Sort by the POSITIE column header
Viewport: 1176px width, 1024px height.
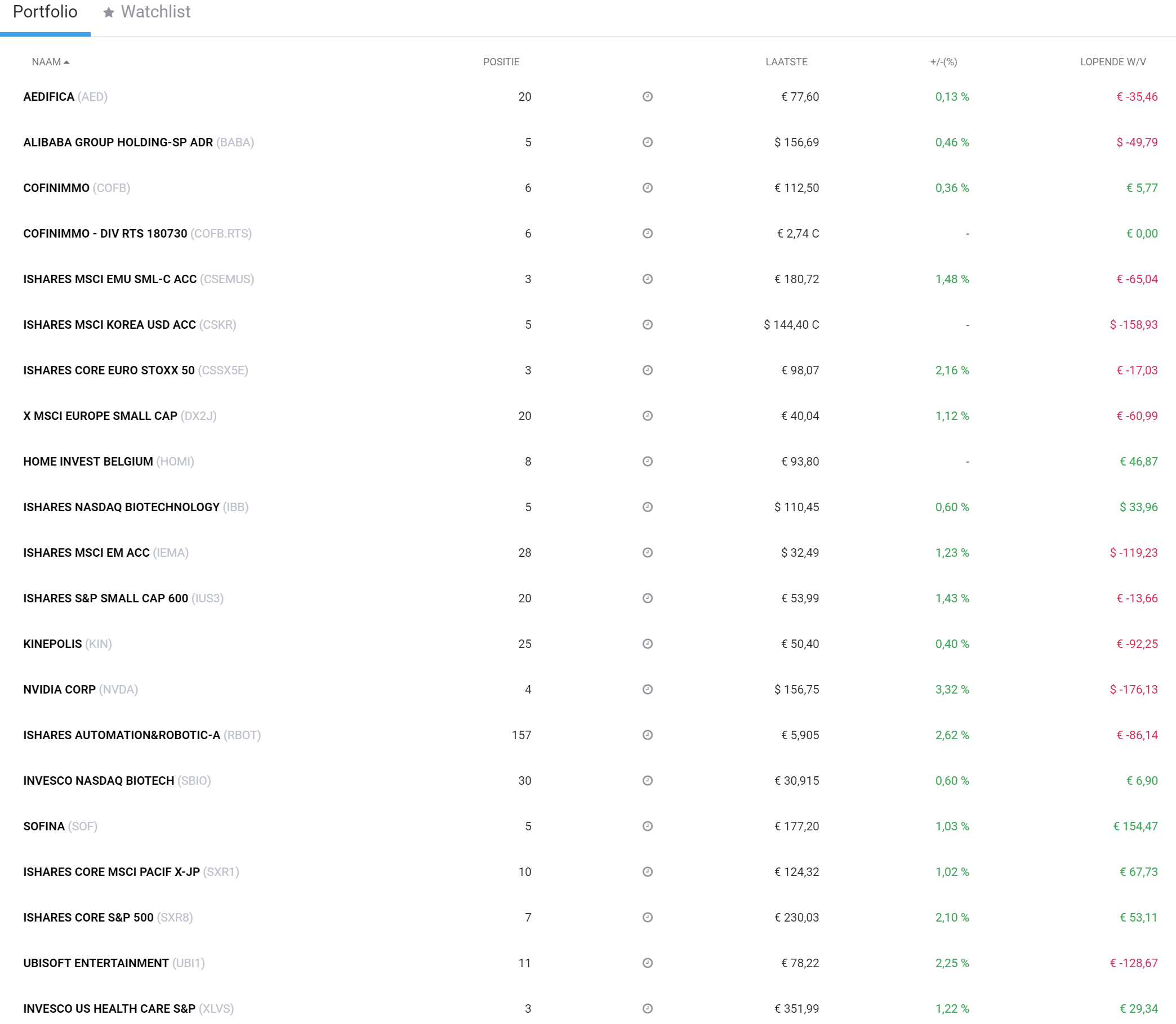(x=501, y=62)
